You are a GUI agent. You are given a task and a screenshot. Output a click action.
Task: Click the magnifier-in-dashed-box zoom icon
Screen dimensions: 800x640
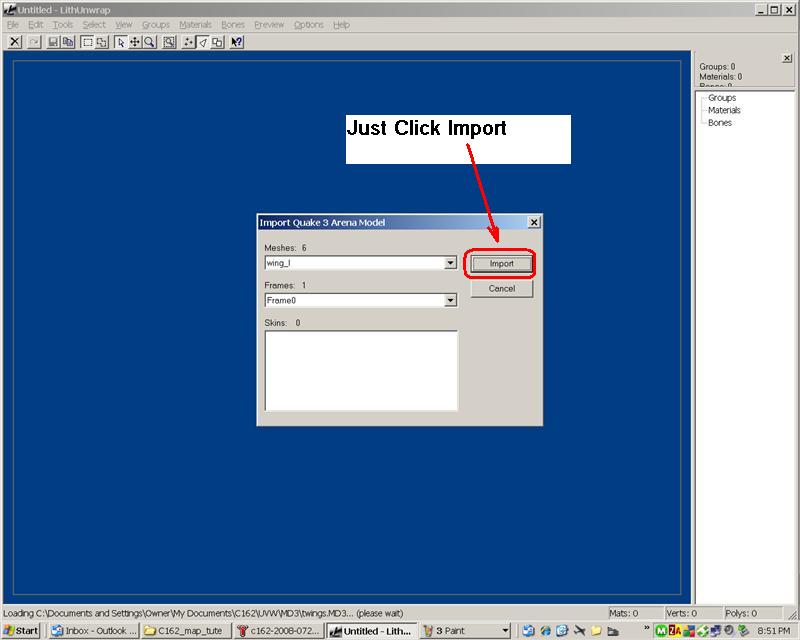pos(169,42)
